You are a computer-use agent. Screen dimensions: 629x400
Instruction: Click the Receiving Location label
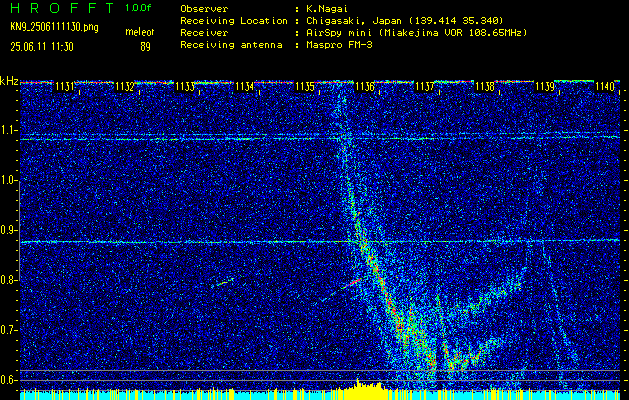tap(234, 20)
